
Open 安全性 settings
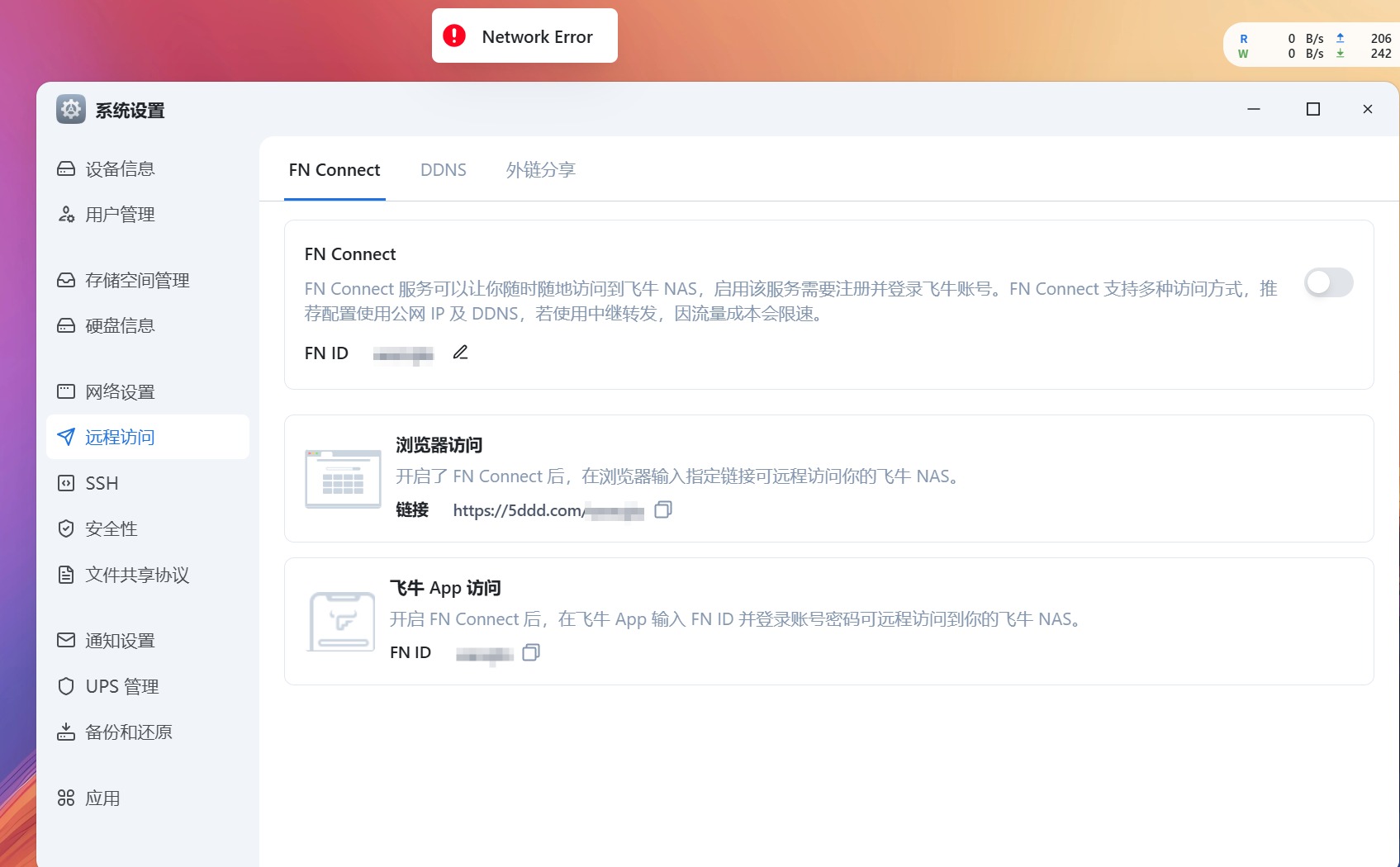tap(111, 528)
